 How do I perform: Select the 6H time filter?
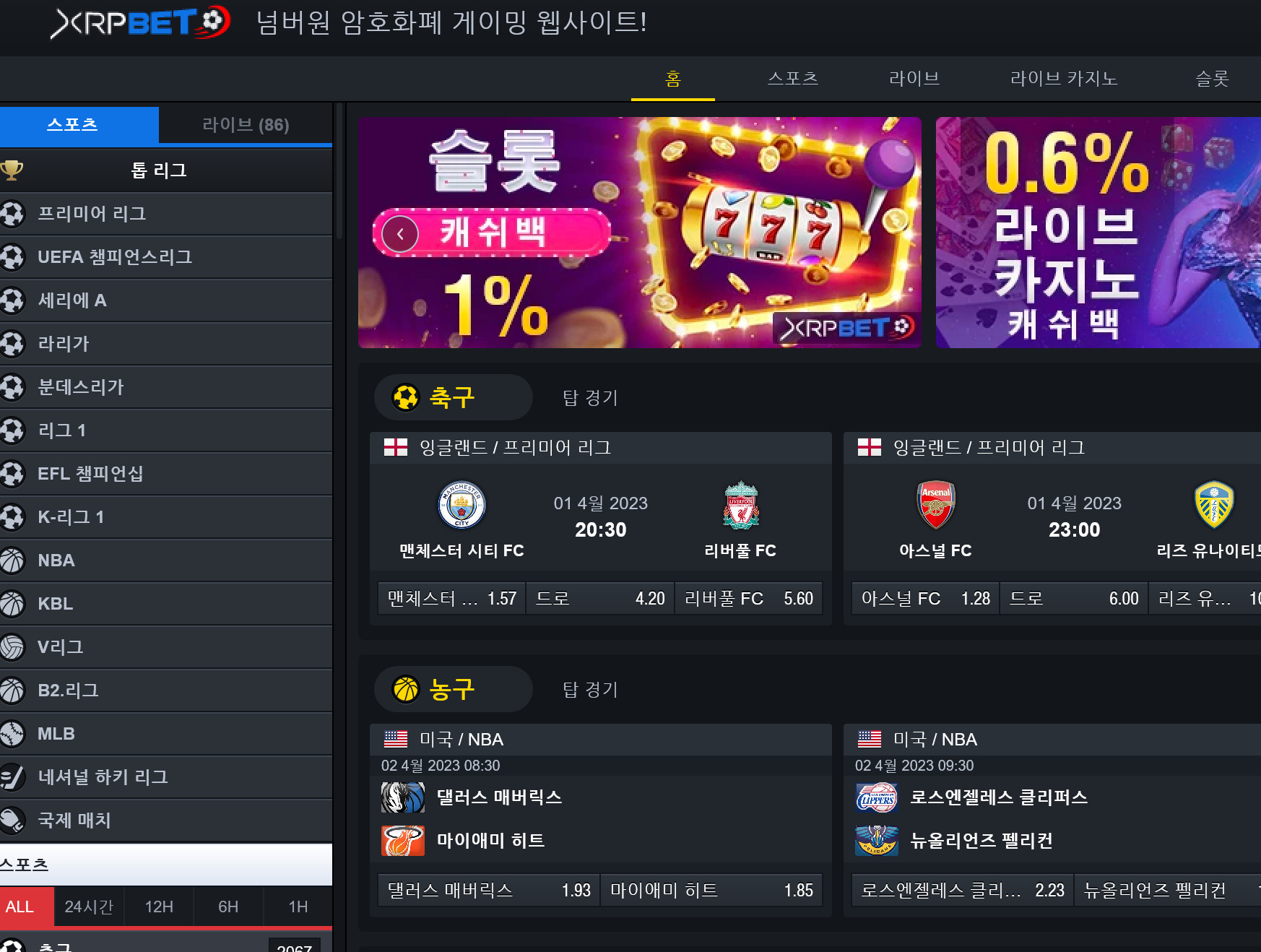[228, 906]
